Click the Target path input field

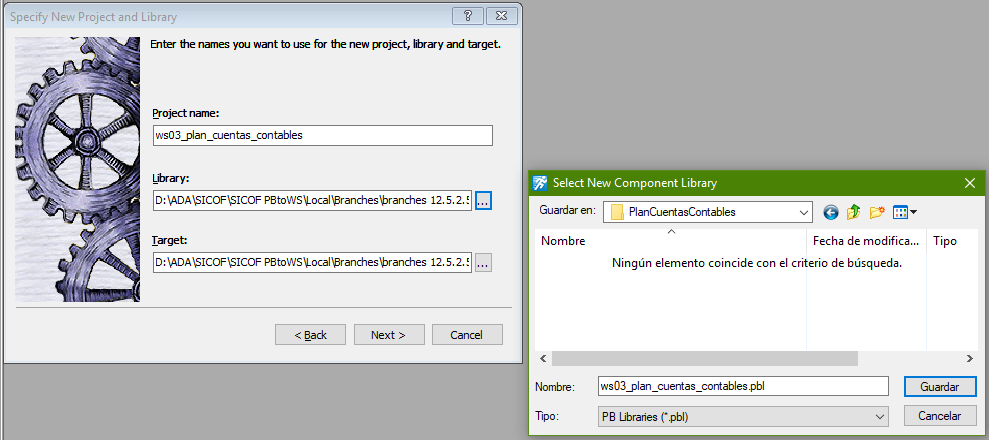[x=312, y=262]
